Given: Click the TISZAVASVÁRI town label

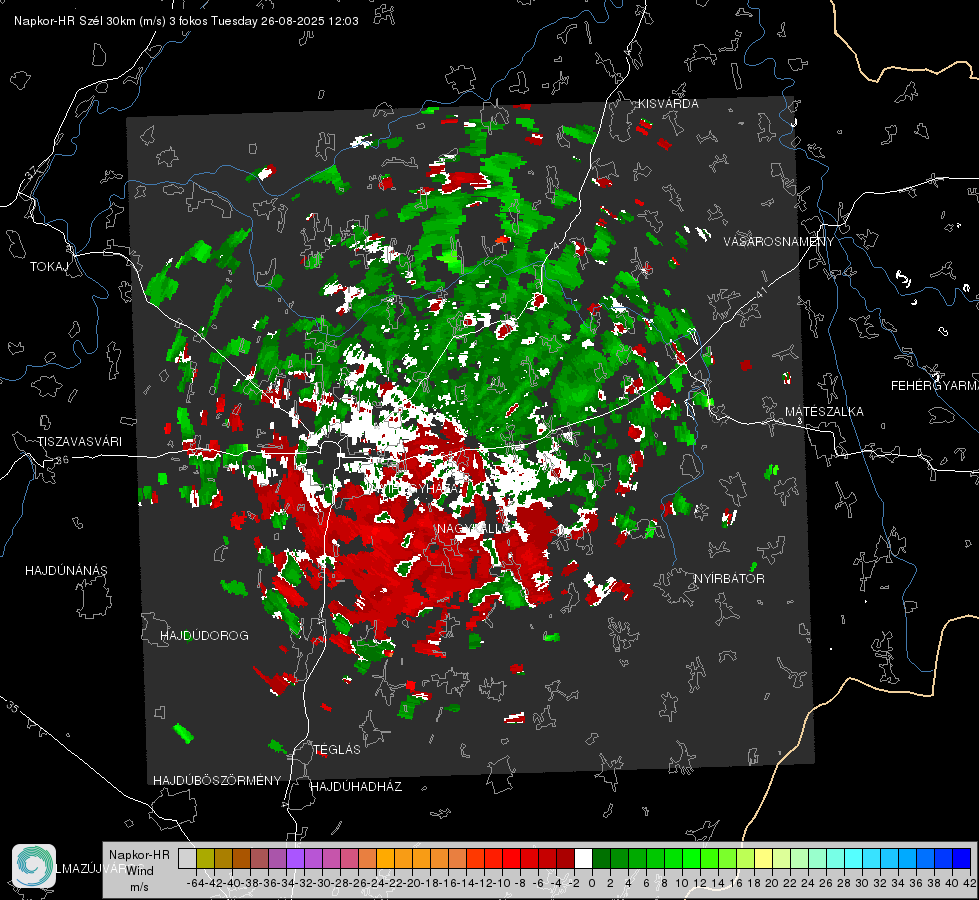Looking at the screenshot, I should click(x=79, y=442).
